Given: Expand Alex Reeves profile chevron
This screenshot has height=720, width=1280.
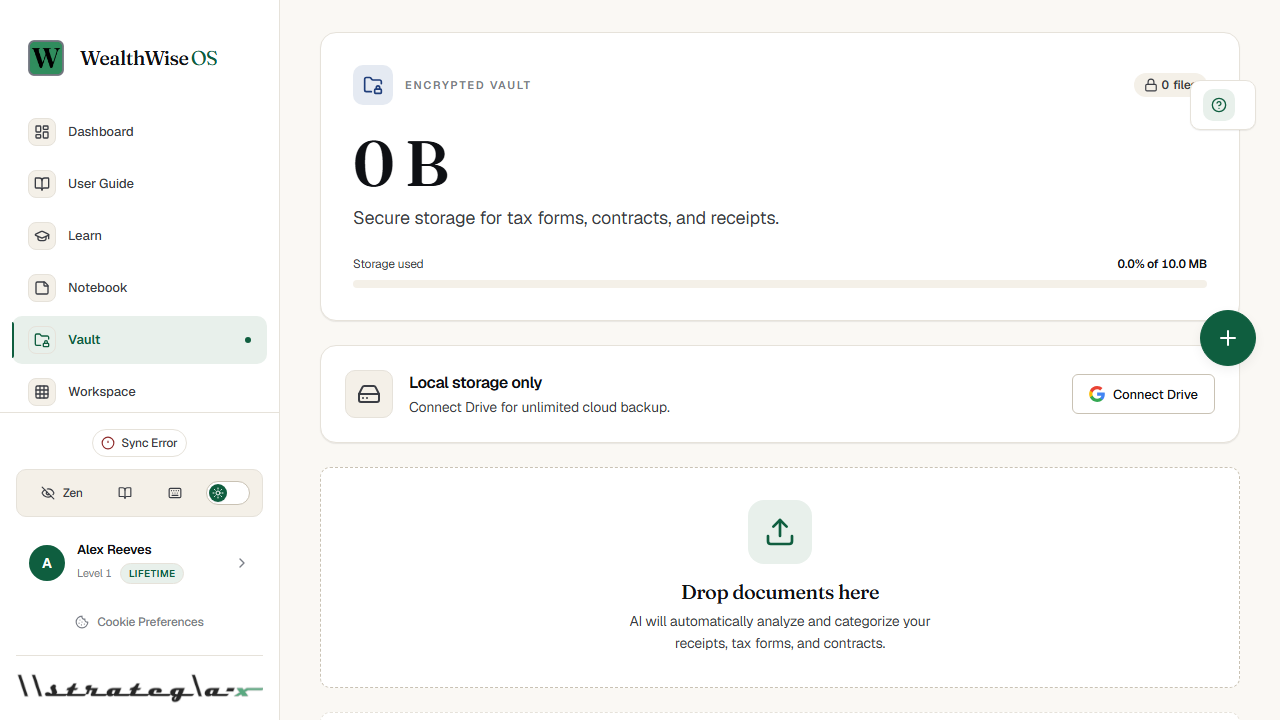Looking at the screenshot, I should pyautogui.click(x=242, y=563).
